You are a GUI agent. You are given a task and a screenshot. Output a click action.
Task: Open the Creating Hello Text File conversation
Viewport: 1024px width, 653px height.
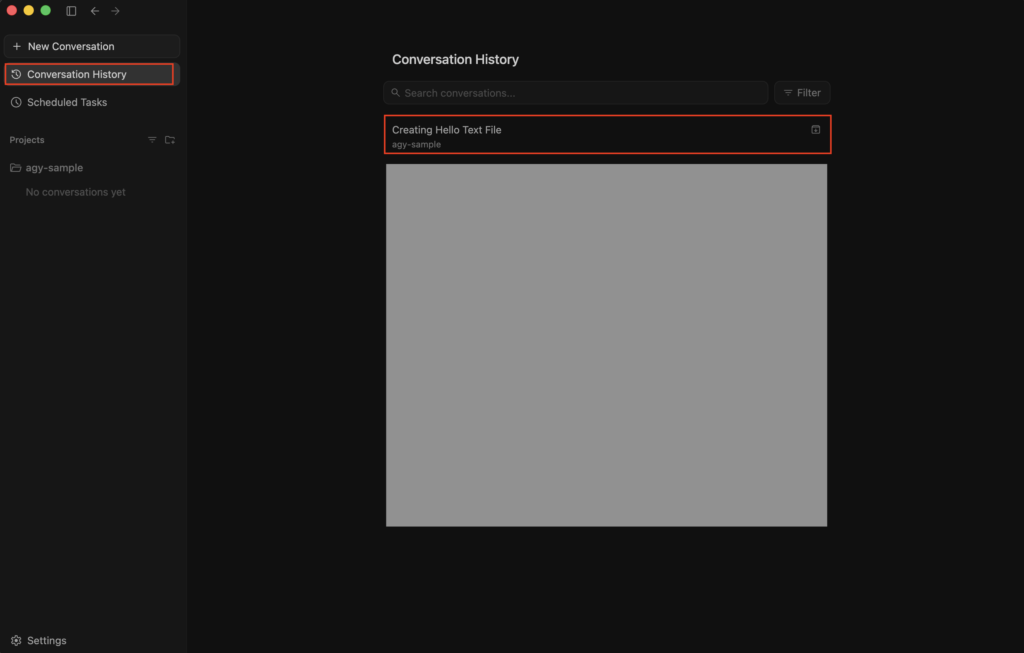[x=607, y=135]
